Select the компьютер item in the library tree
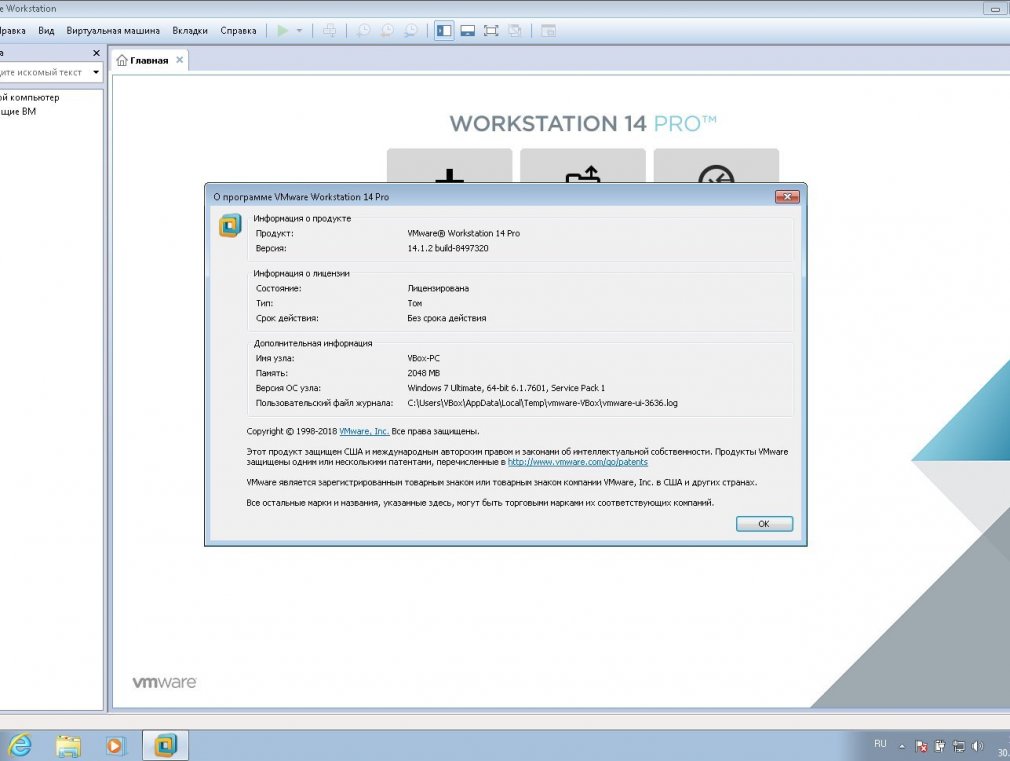This screenshot has height=761, width=1010. pyautogui.click(x=30, y=97)
